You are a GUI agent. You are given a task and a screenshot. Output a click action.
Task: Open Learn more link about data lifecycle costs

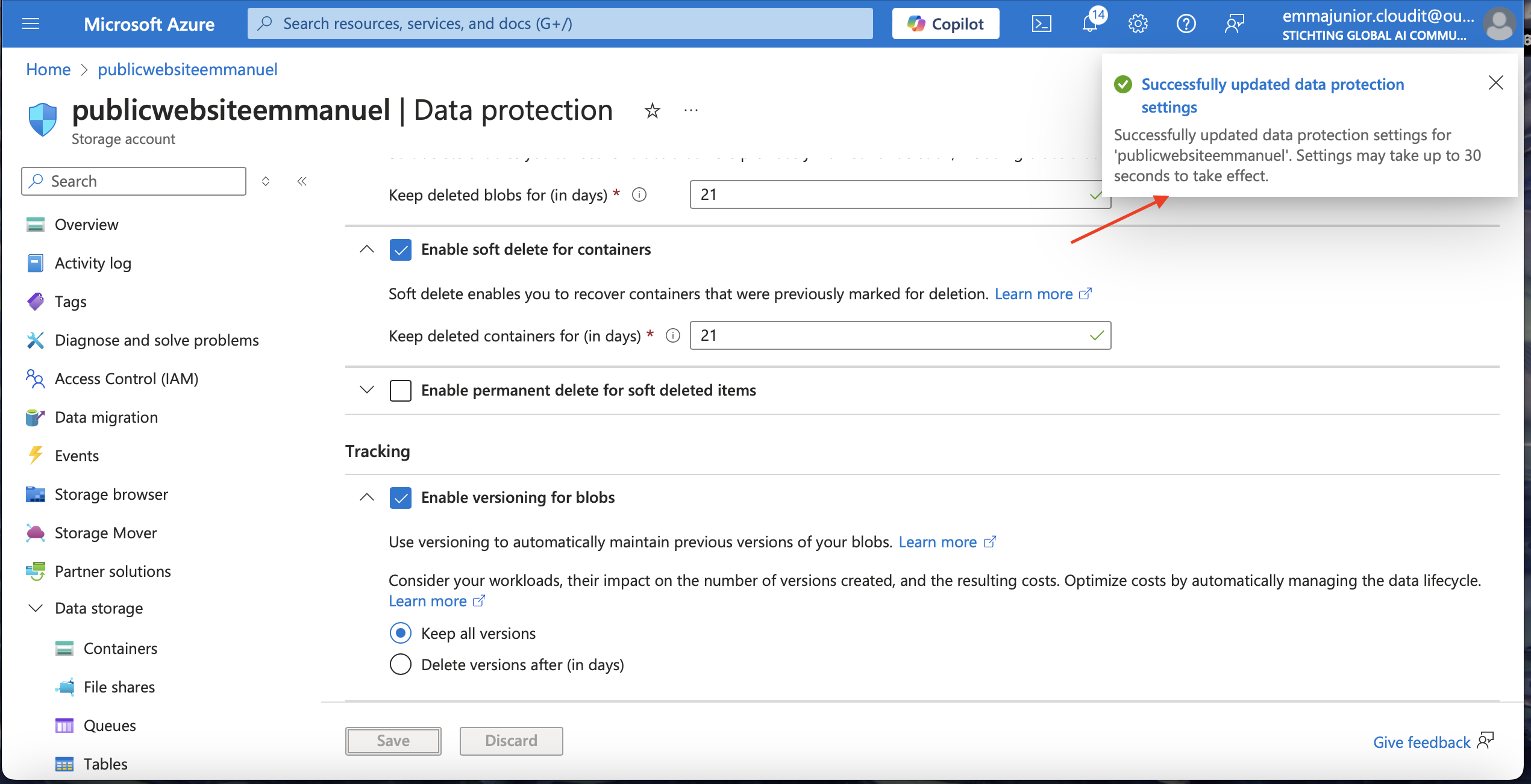coord(437,601)
